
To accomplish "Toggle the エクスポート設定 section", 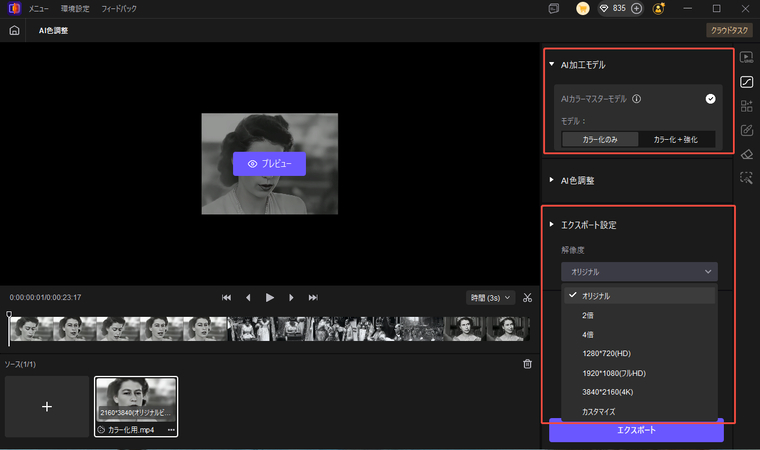I will [552, 225].
